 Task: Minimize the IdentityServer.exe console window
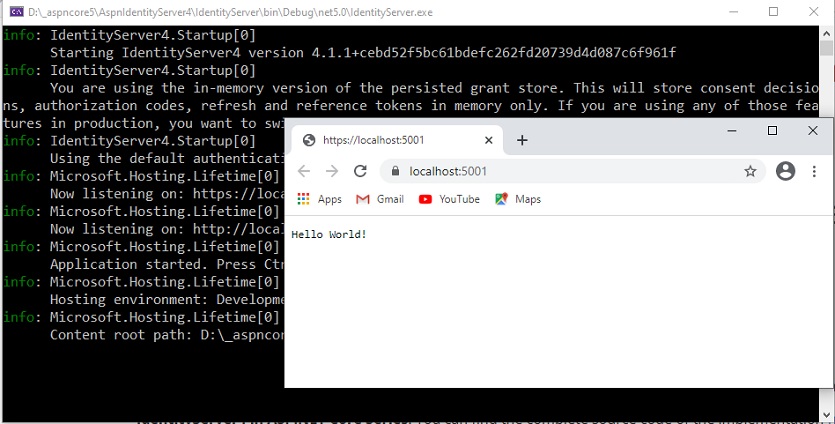tap(733, 12)
